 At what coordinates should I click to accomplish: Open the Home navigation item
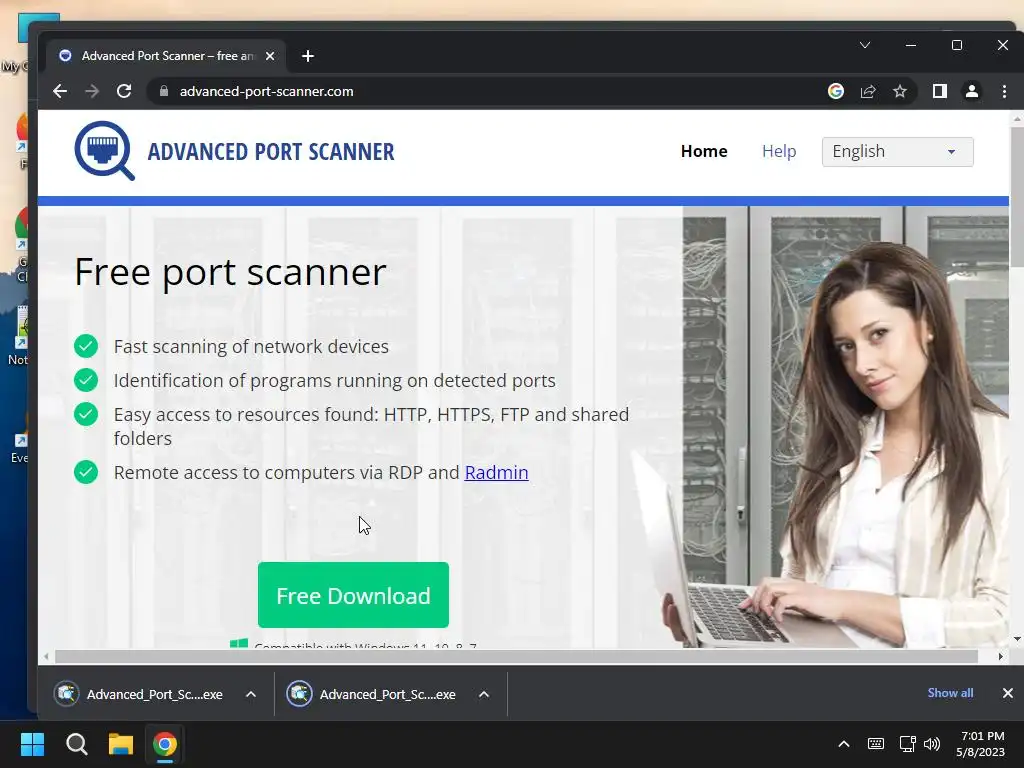704,152
